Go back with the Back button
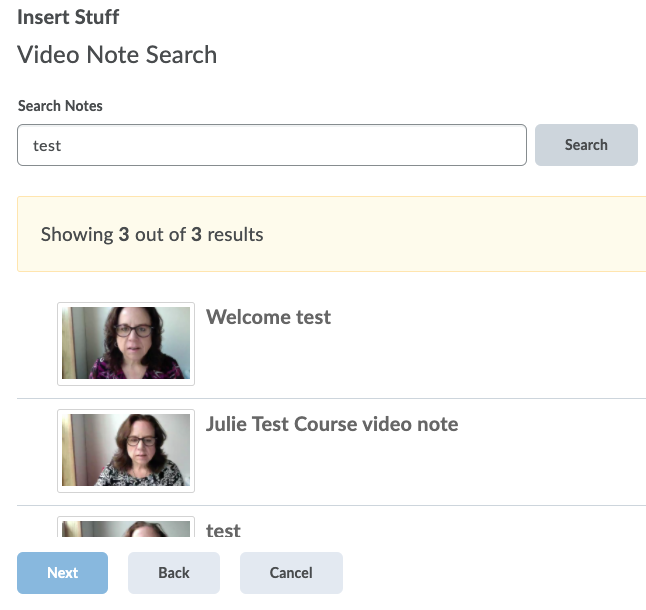The image size is (646, 610). tap(174, 573)
